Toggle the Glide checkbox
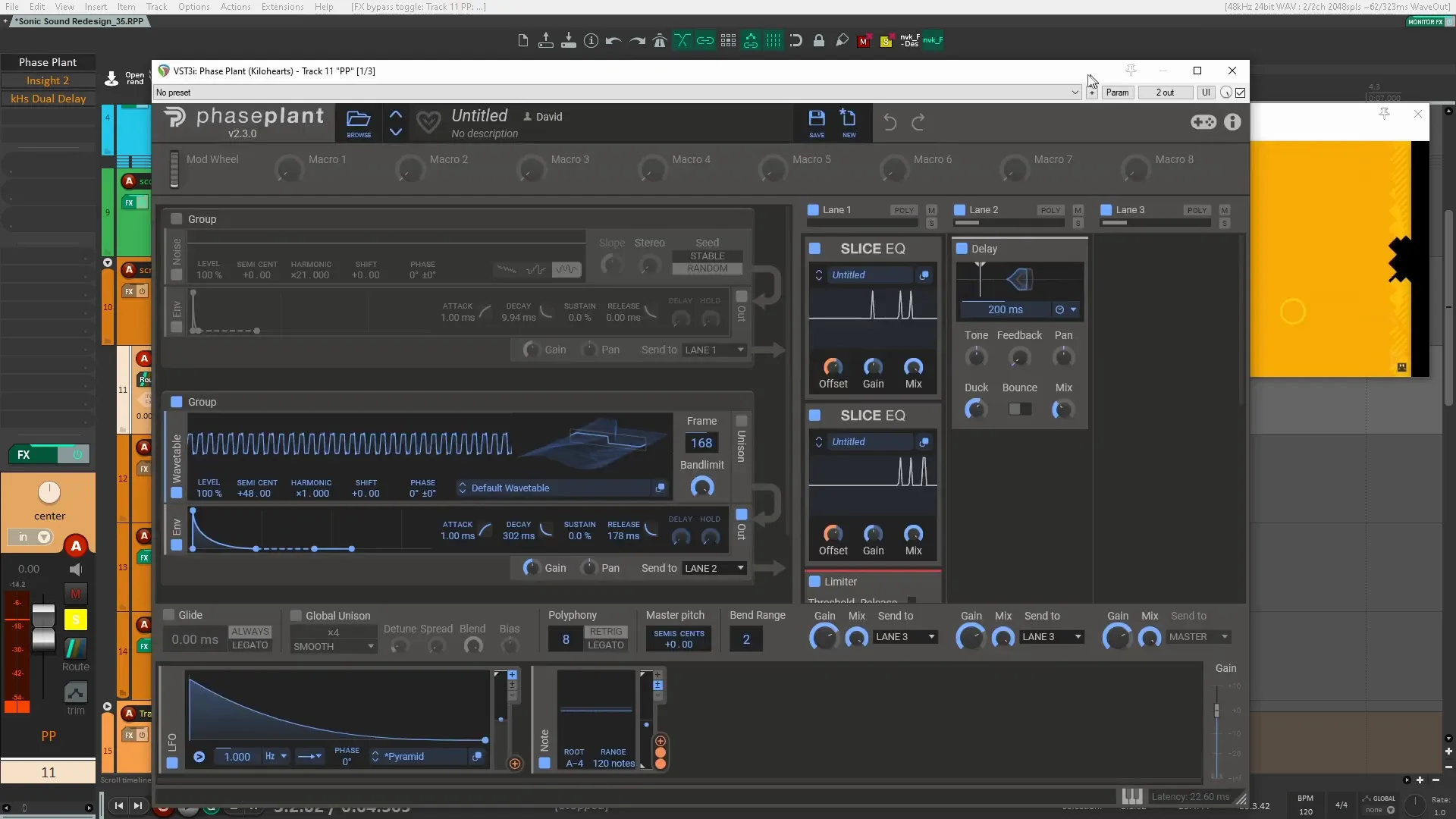This screenshot has height=819, width=1456. click(169, 615)
